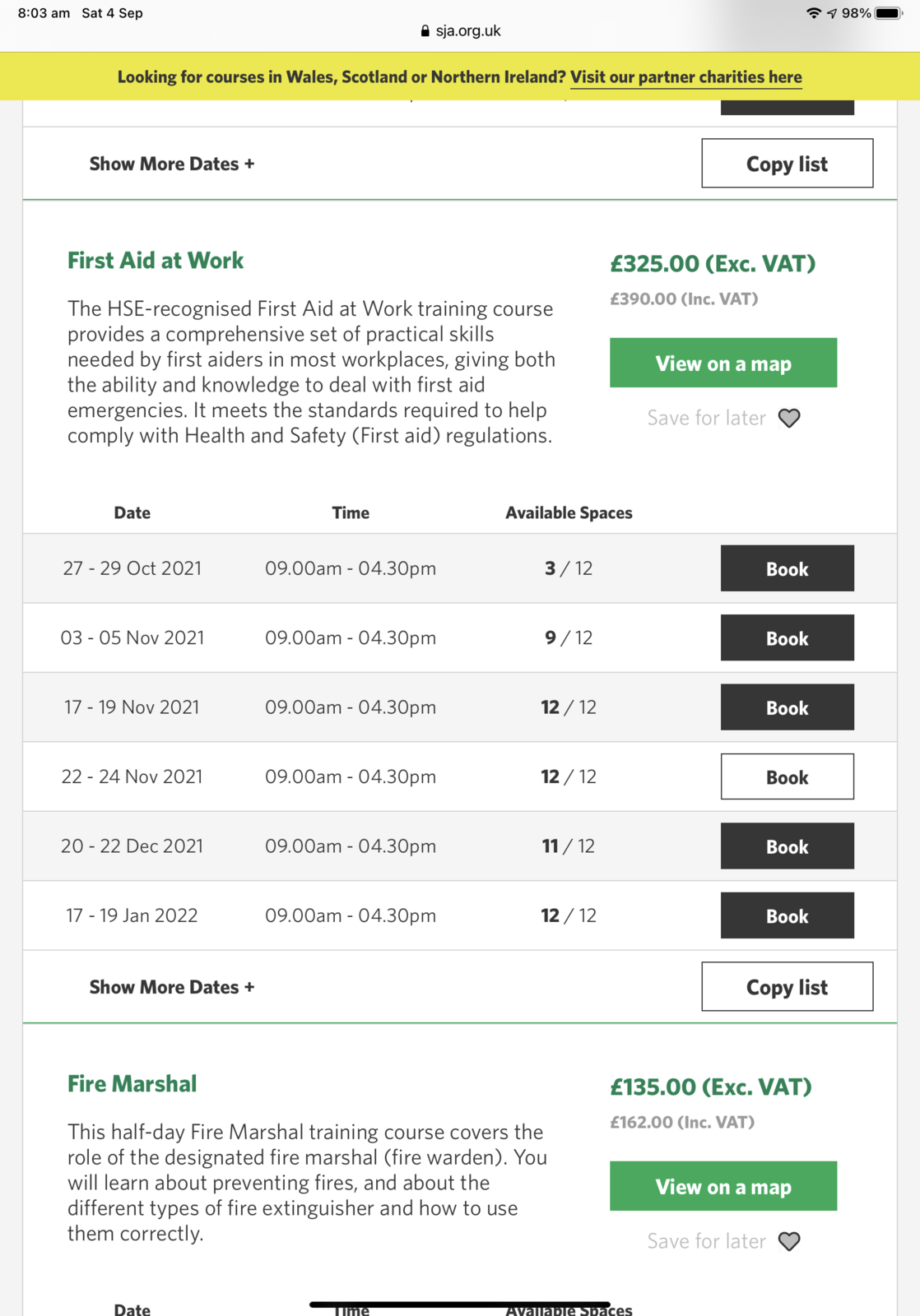The height and width of the screenshot is (1316, 920).
Task: Expand Show More Dates under First Aid at Work
Action: point(172,987)
